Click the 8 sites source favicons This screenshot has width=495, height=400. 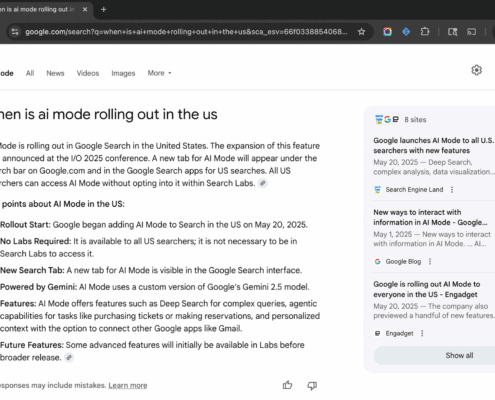(x=387, y=119)
